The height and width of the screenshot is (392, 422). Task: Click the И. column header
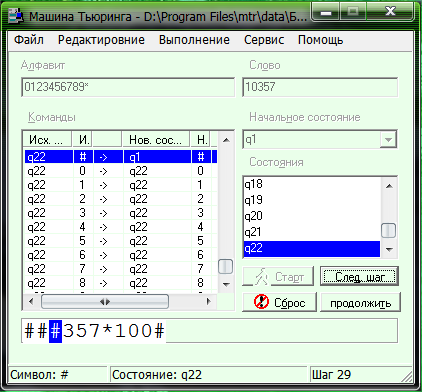click(83, 140)
